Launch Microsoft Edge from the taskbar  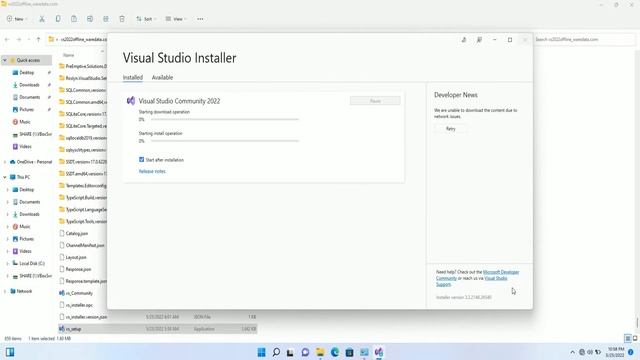[x=335, y=352]
